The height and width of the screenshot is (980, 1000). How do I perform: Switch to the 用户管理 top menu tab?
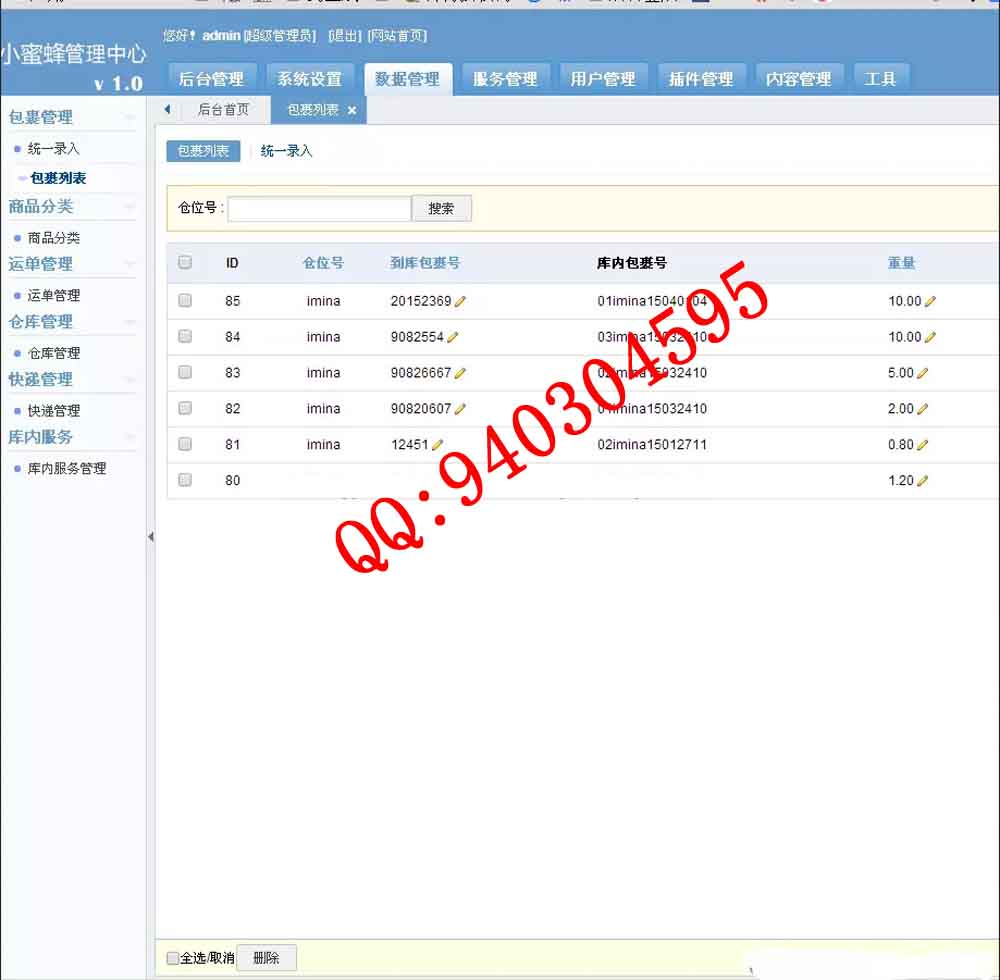pyautogui.click(x=602, y=79)
